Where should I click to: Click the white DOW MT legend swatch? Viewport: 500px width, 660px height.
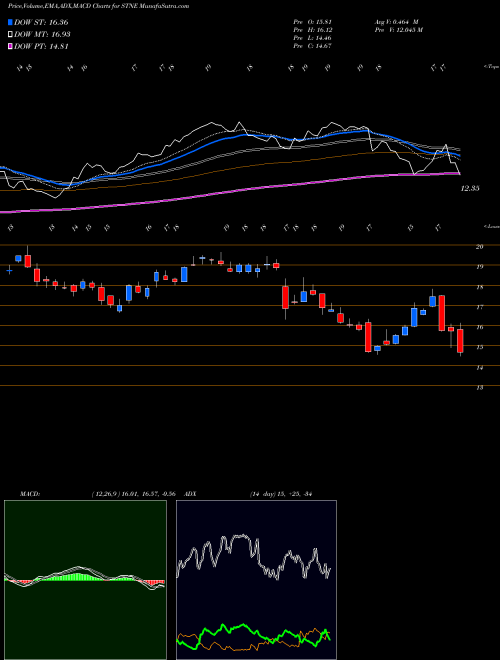(x=11, y=35)
